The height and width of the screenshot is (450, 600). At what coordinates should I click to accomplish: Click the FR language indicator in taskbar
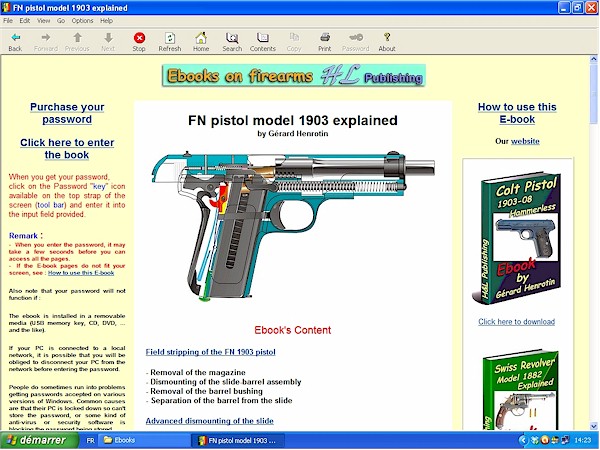[x=90, y=440]
